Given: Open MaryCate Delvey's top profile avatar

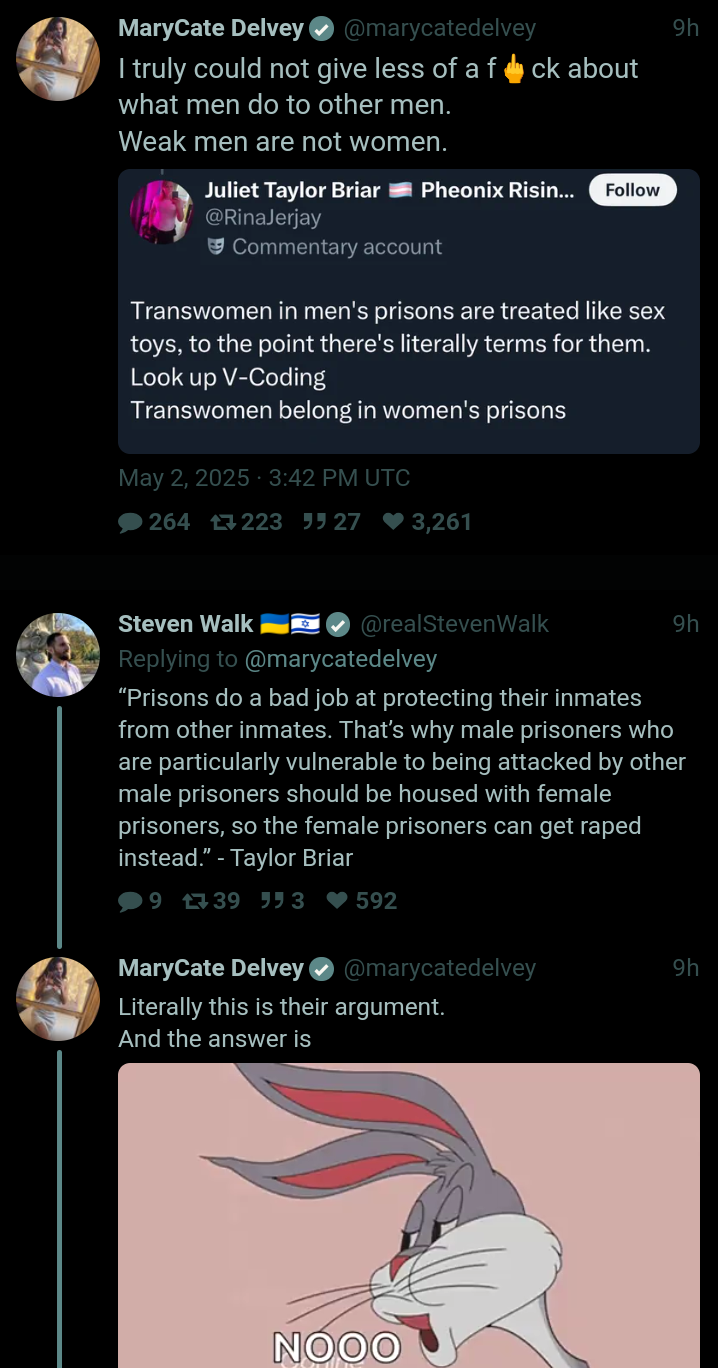Looking at the screenshot, I should coord(58,59).
